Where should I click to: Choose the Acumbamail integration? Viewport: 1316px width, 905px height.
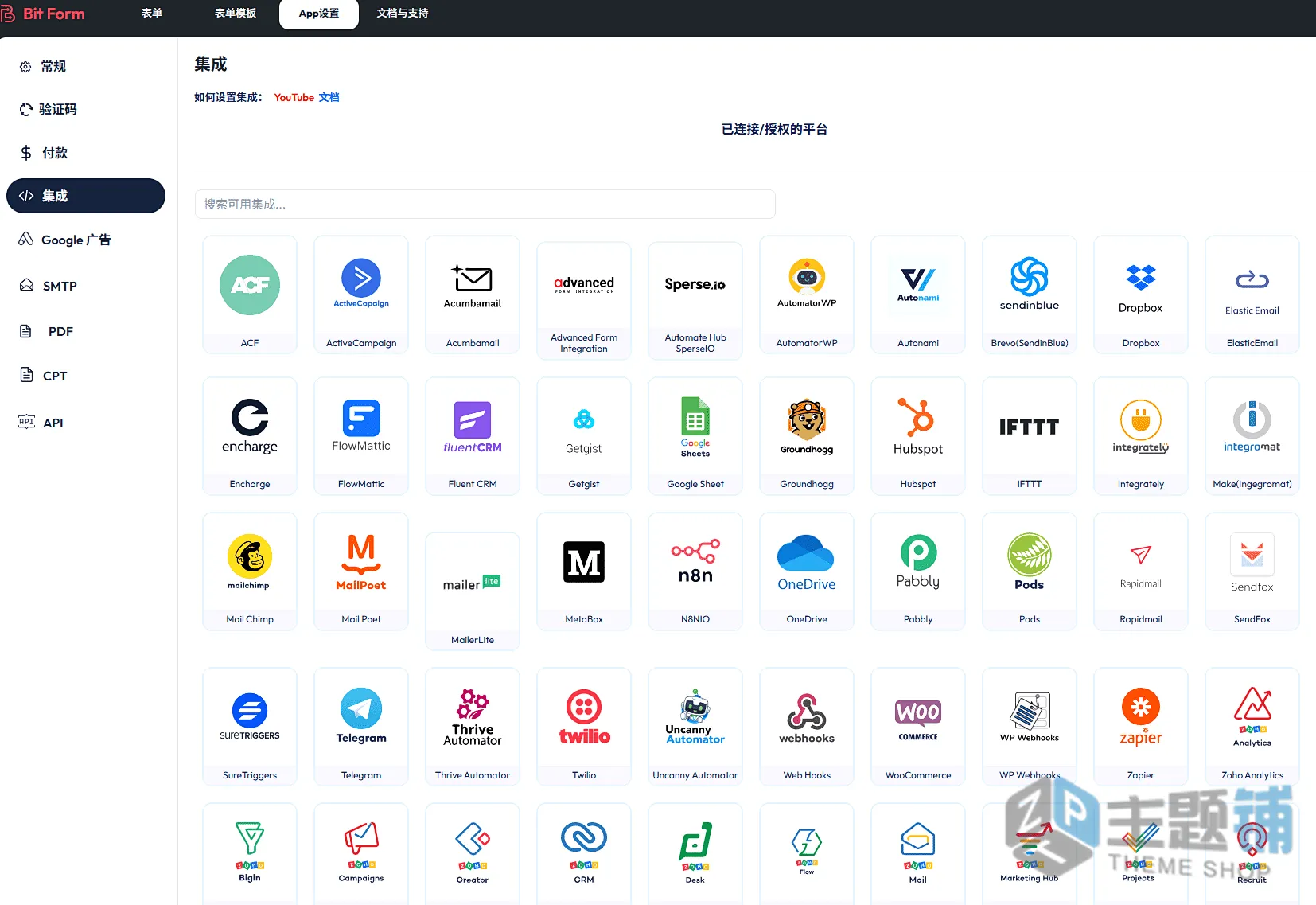pos(473,295)
